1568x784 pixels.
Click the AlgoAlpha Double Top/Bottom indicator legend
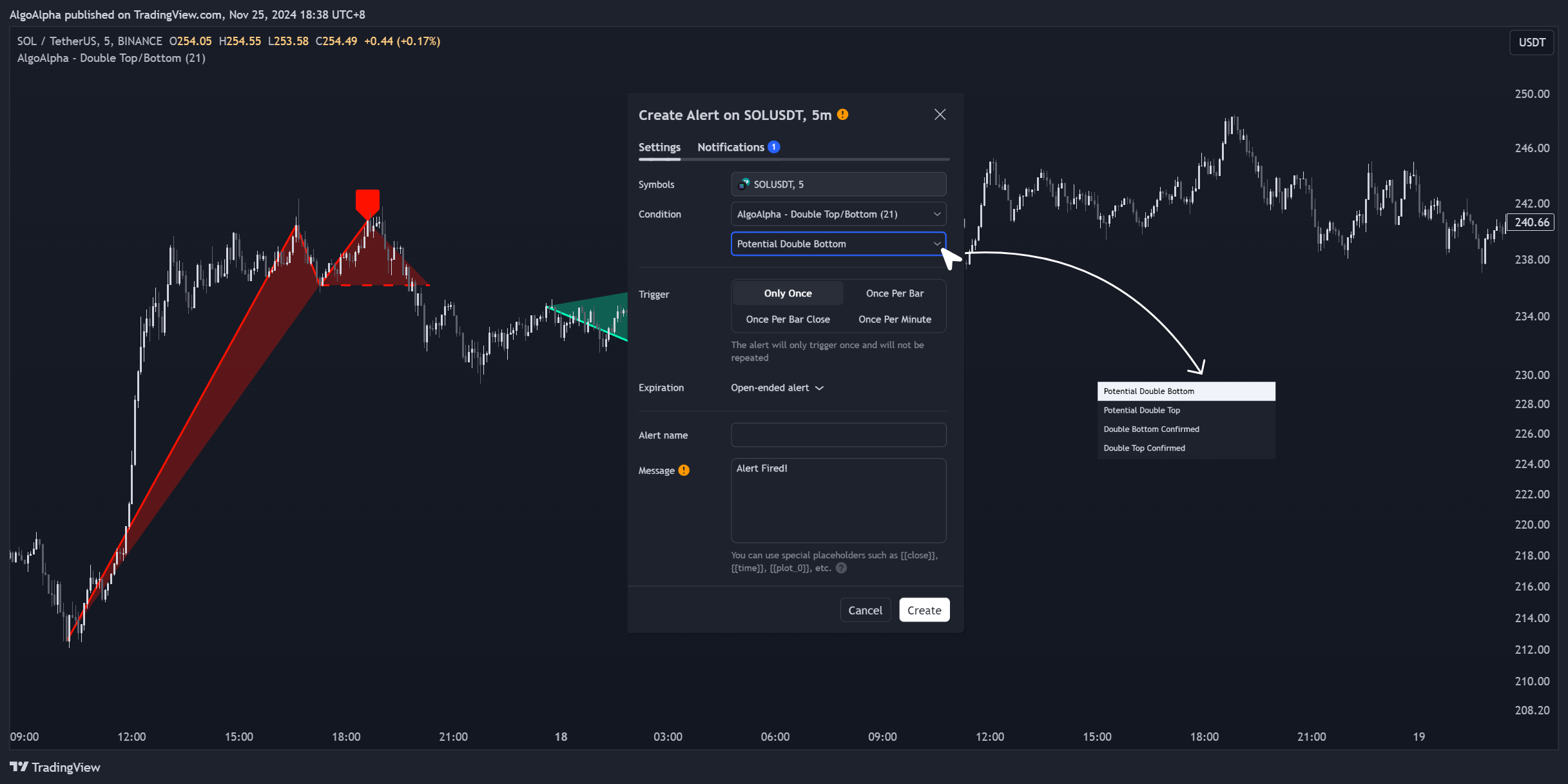tap(111, 58)
